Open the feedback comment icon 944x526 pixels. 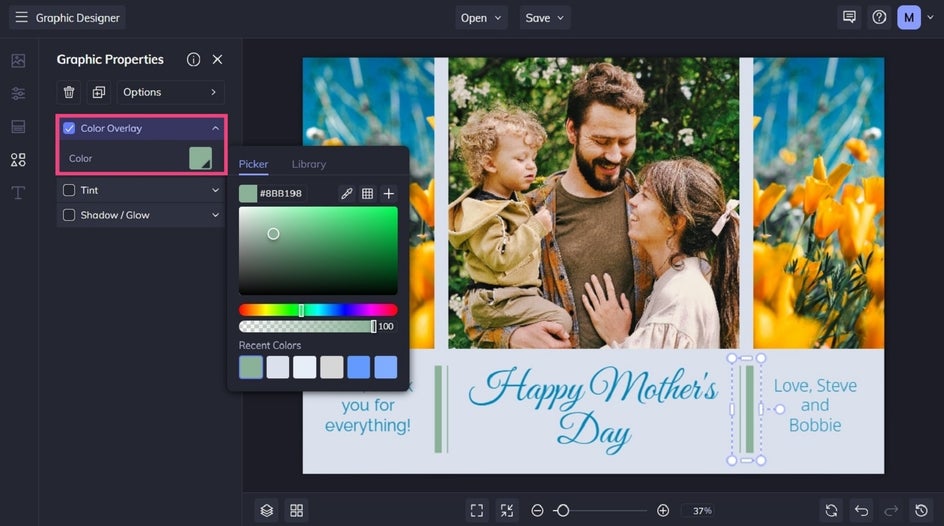click(x=849, y=17)
